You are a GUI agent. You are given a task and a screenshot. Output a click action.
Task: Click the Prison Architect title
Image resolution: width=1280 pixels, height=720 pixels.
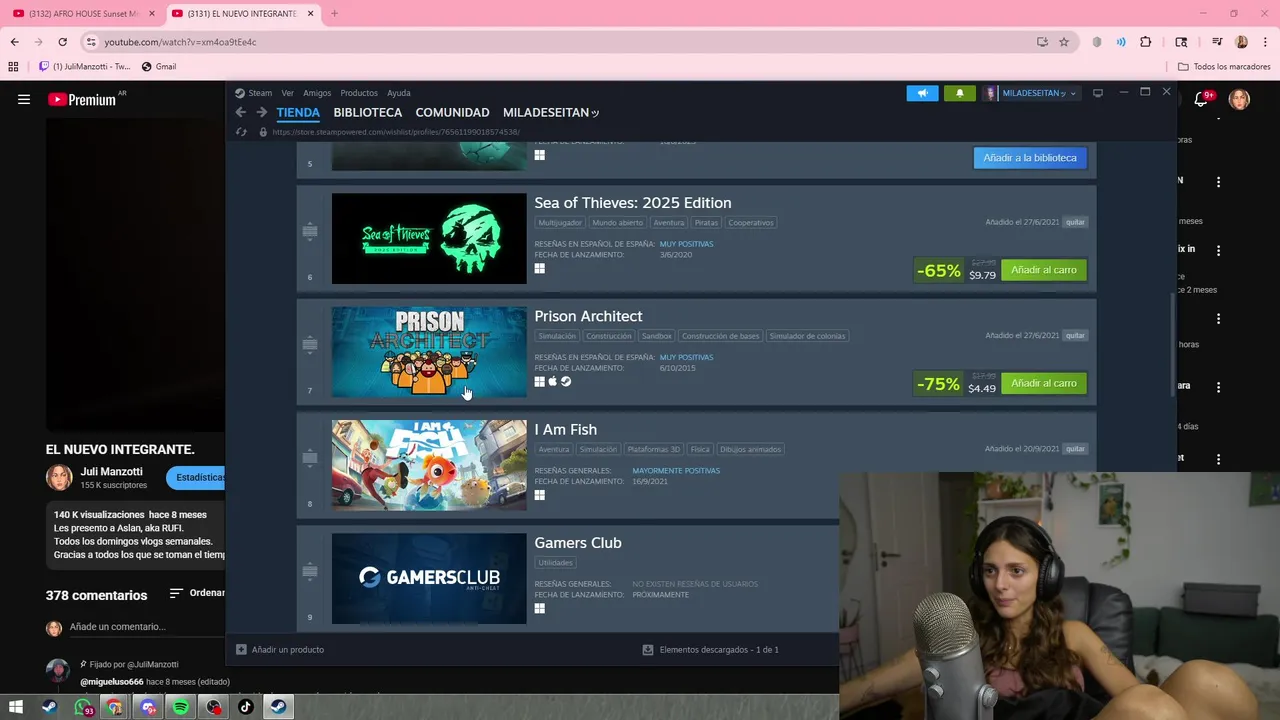point(588,316)
